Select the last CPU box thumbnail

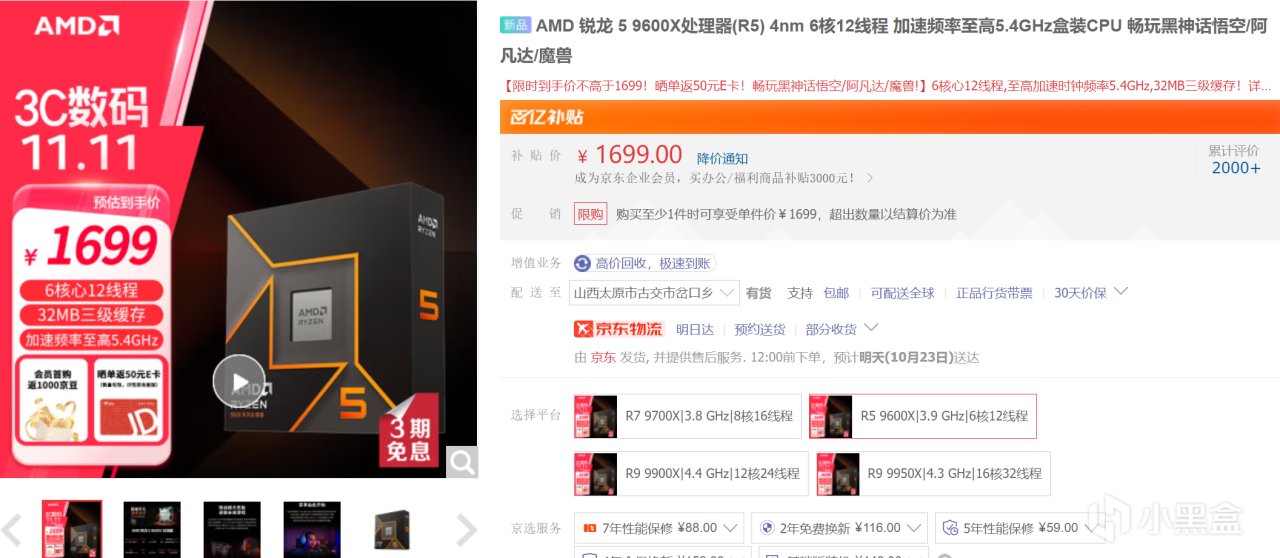coord(392,529)
